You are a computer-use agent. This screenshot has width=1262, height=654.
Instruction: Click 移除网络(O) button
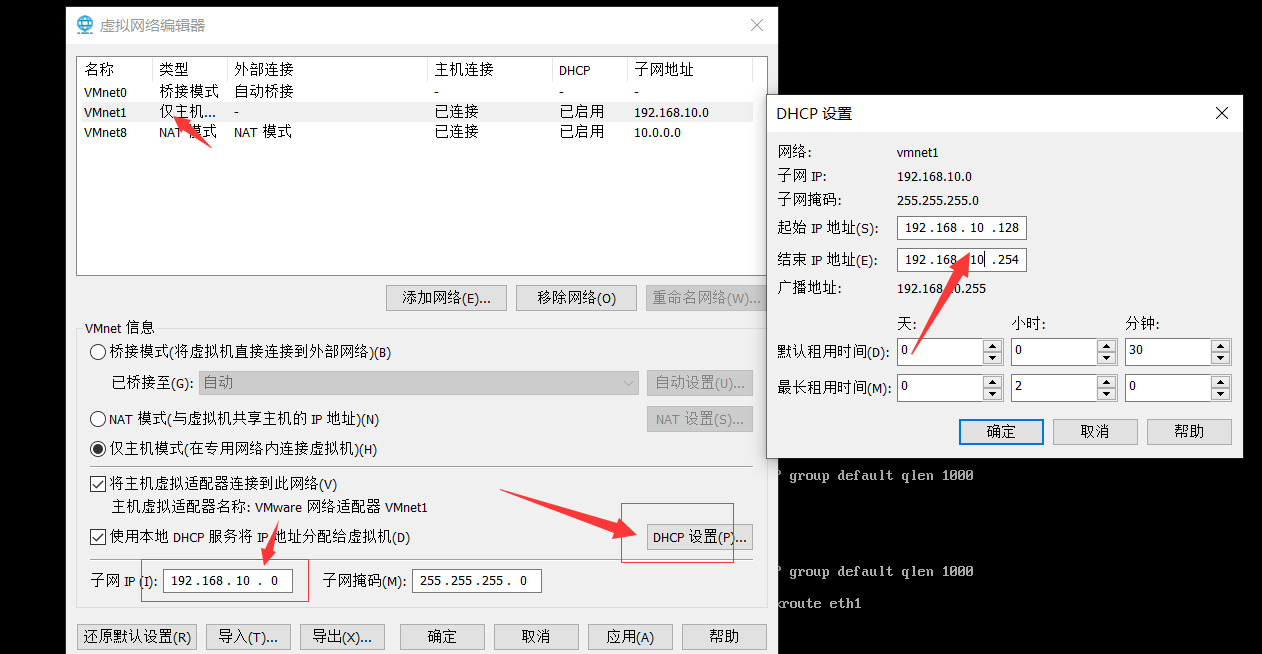pos(576,298)
